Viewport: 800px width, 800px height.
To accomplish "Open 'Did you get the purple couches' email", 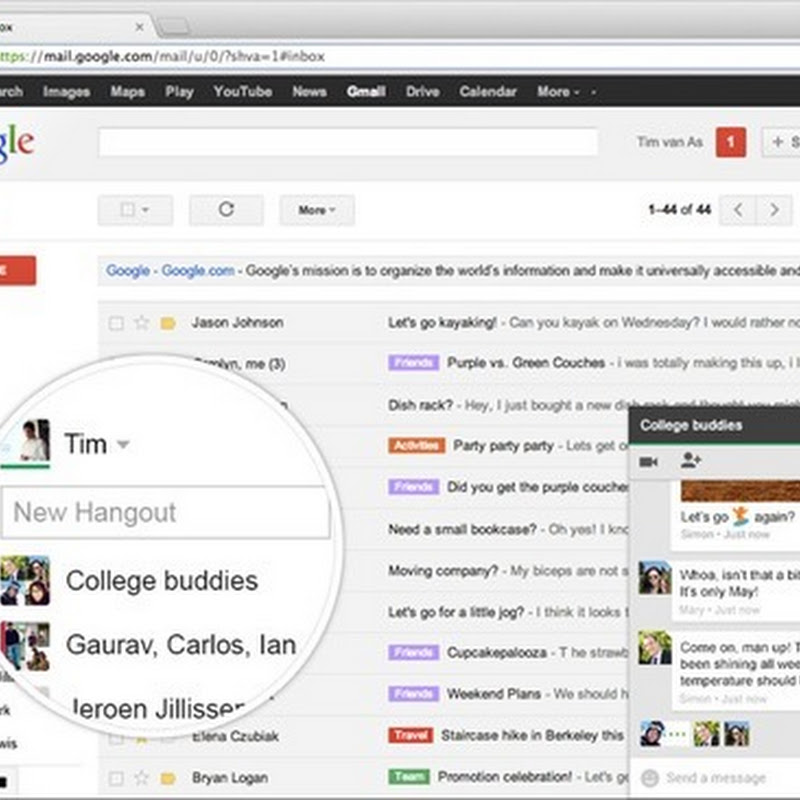I will tap(537, 487).
